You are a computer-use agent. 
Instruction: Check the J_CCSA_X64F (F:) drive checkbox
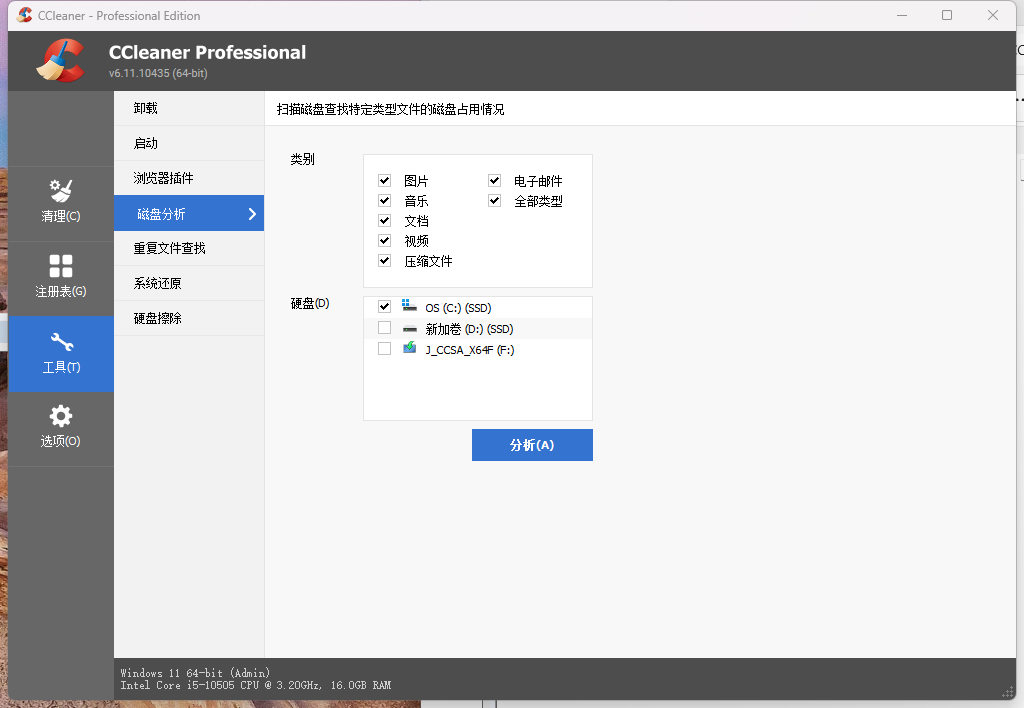[x=385, y=349]
